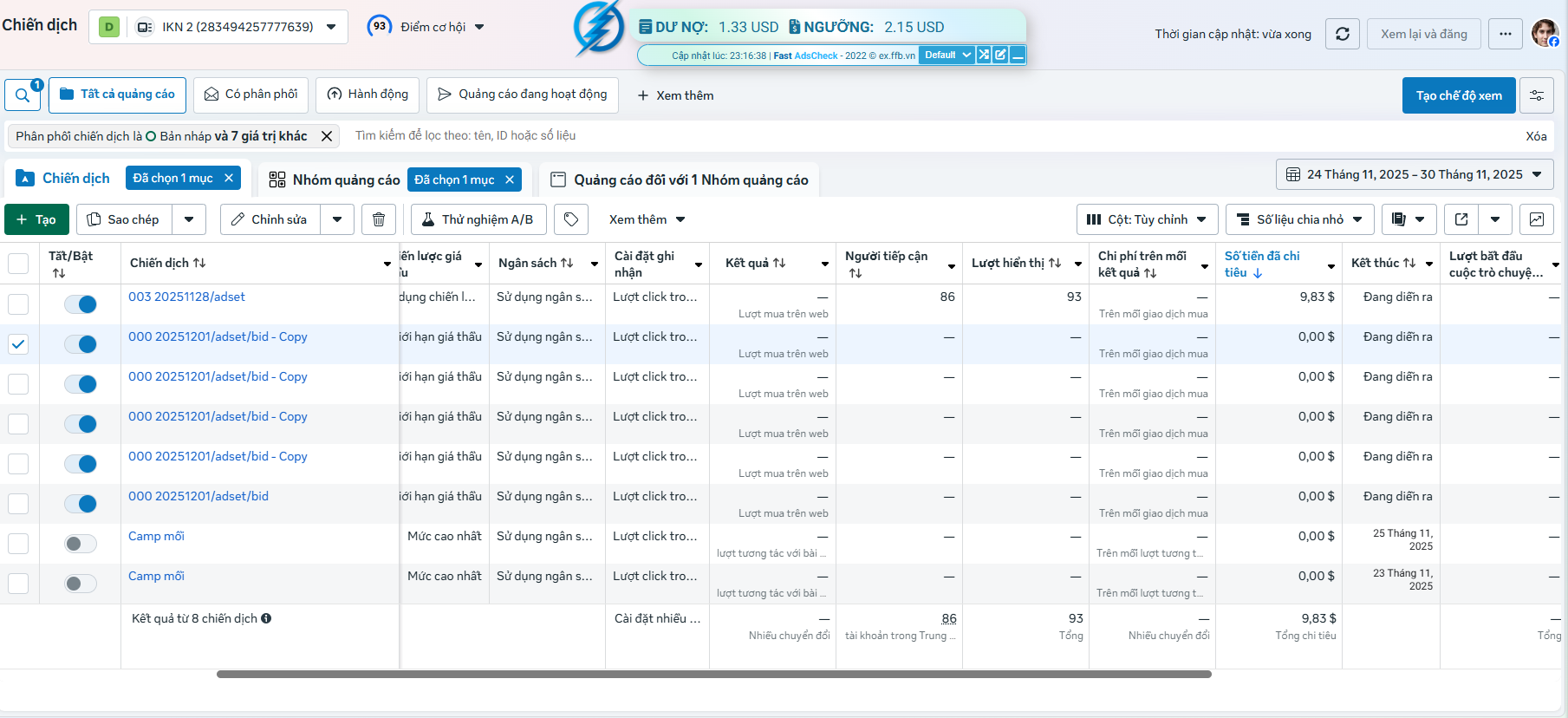Expand the Chỉnh sửa arrow menu

[337, 219]
